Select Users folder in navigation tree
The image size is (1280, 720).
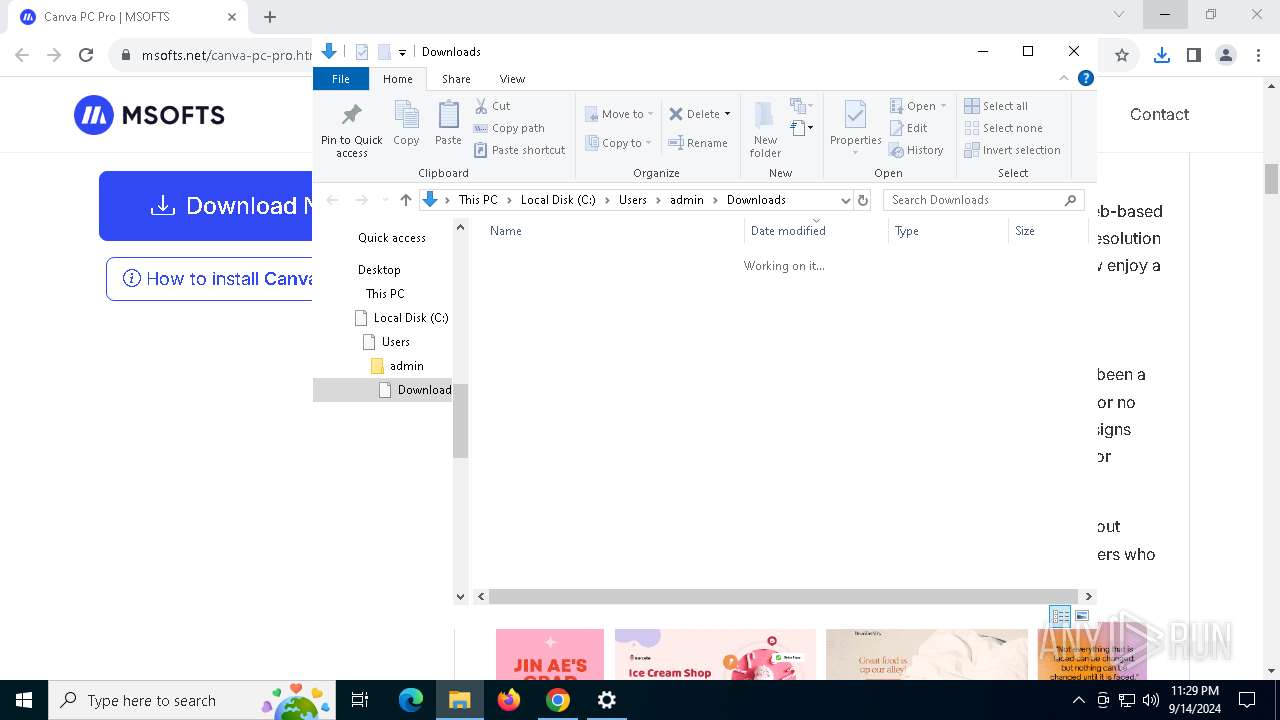[x=388, y=342]
